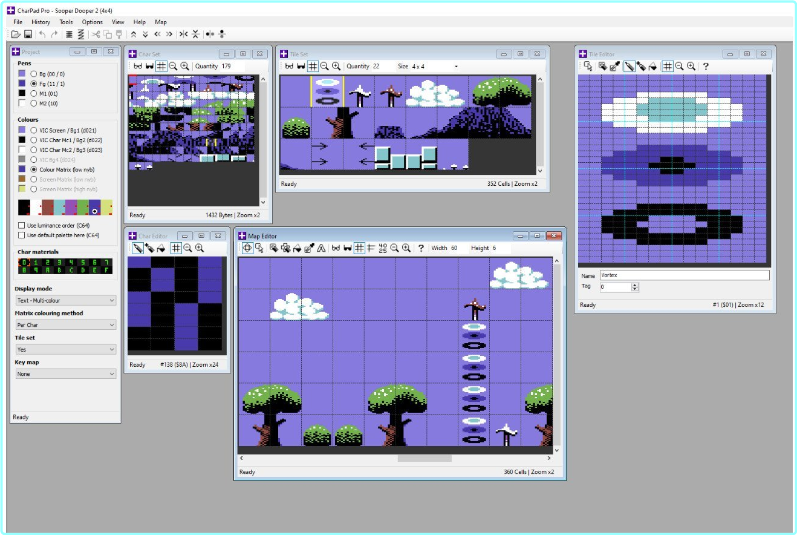Select M1 (01) pen
The image size is (797, 535).
[x=34, y=93]
